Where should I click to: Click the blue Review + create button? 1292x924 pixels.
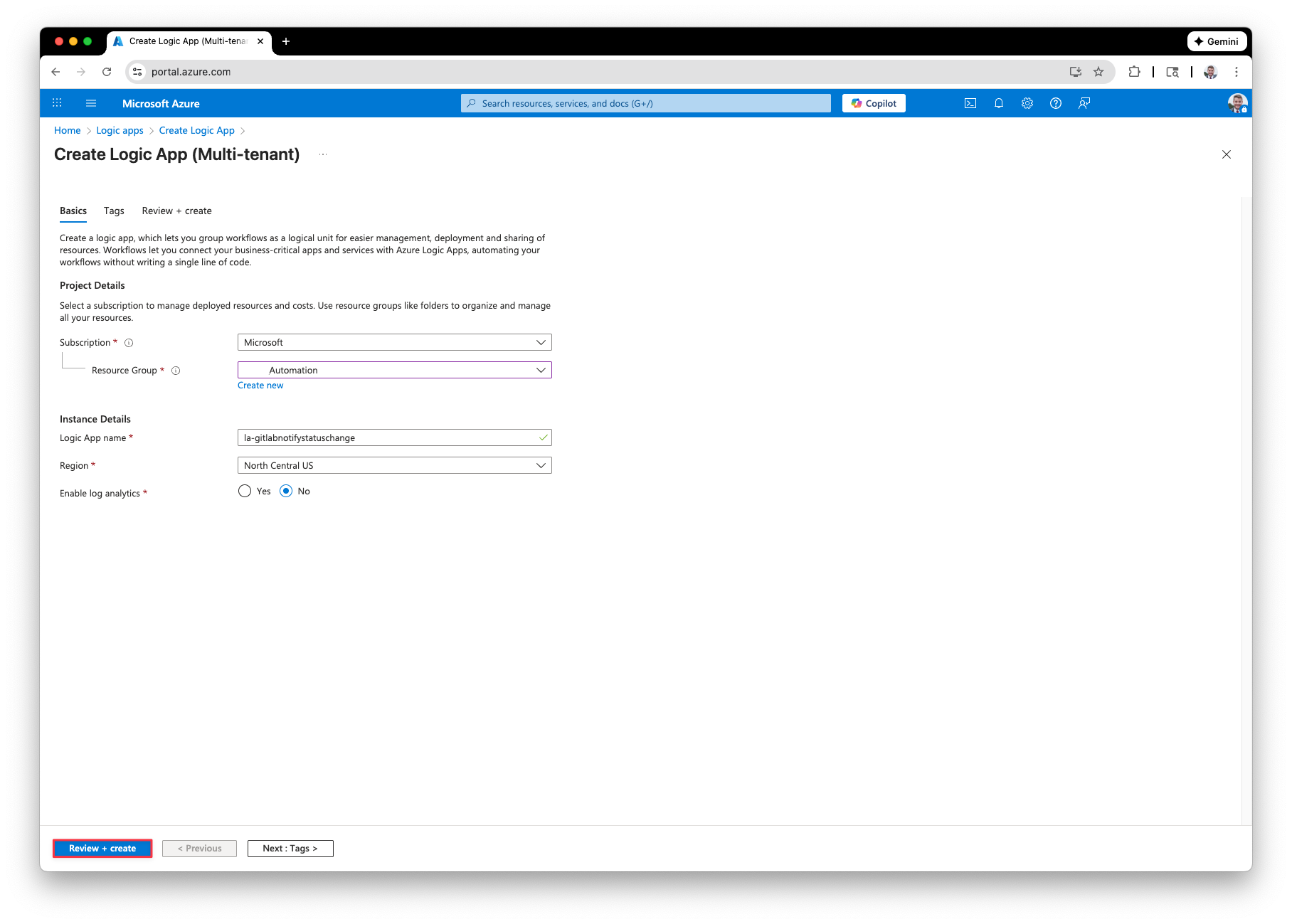102,848
